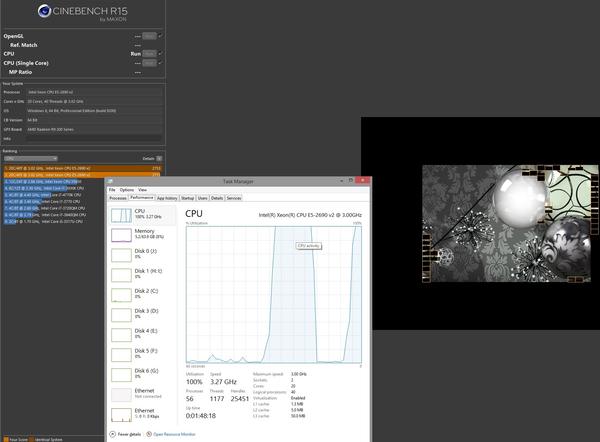Click the CB Version 64 Bit field

point(94,120)
